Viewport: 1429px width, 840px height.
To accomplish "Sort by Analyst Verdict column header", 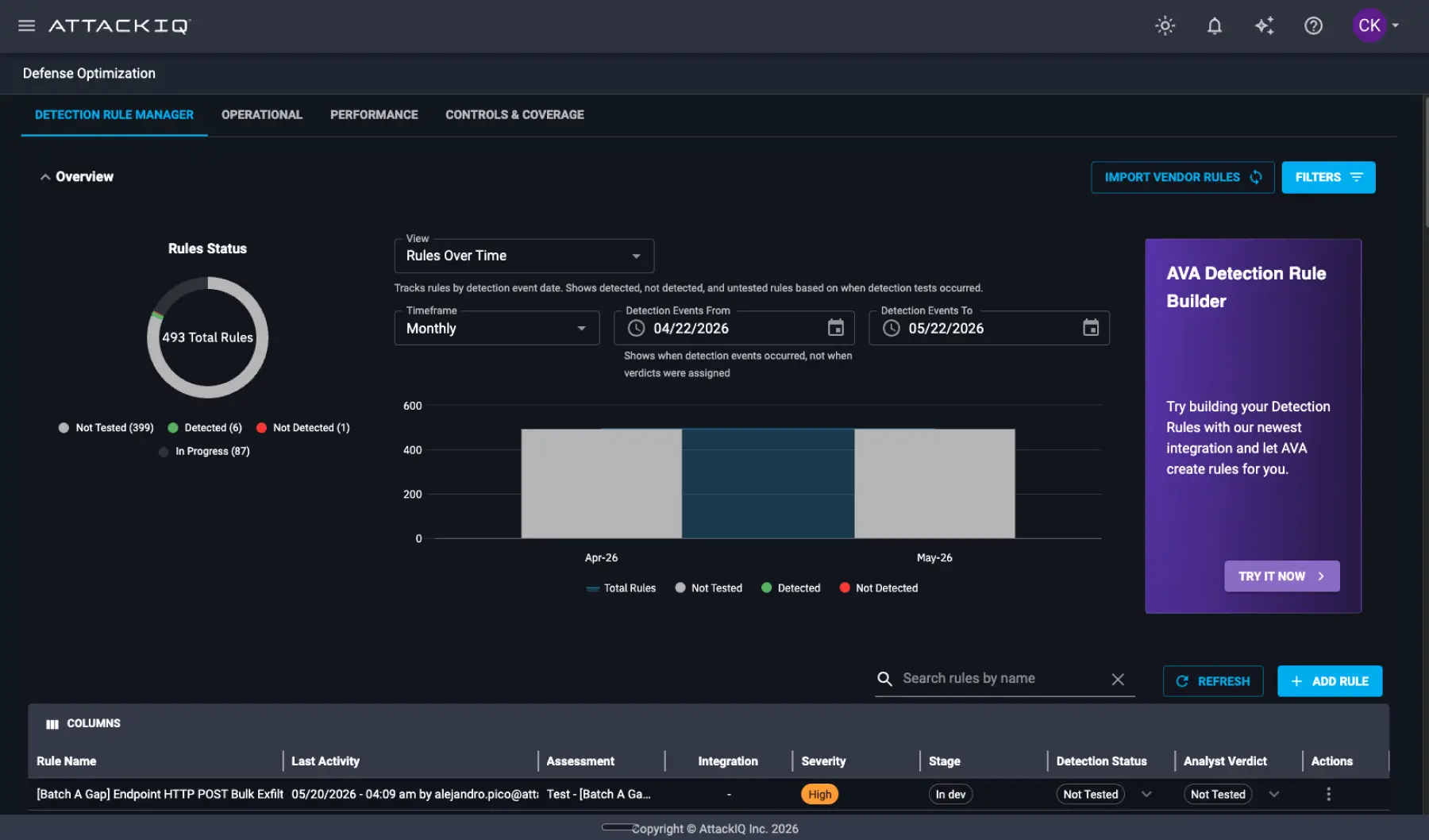I will tap(1225, 761).
